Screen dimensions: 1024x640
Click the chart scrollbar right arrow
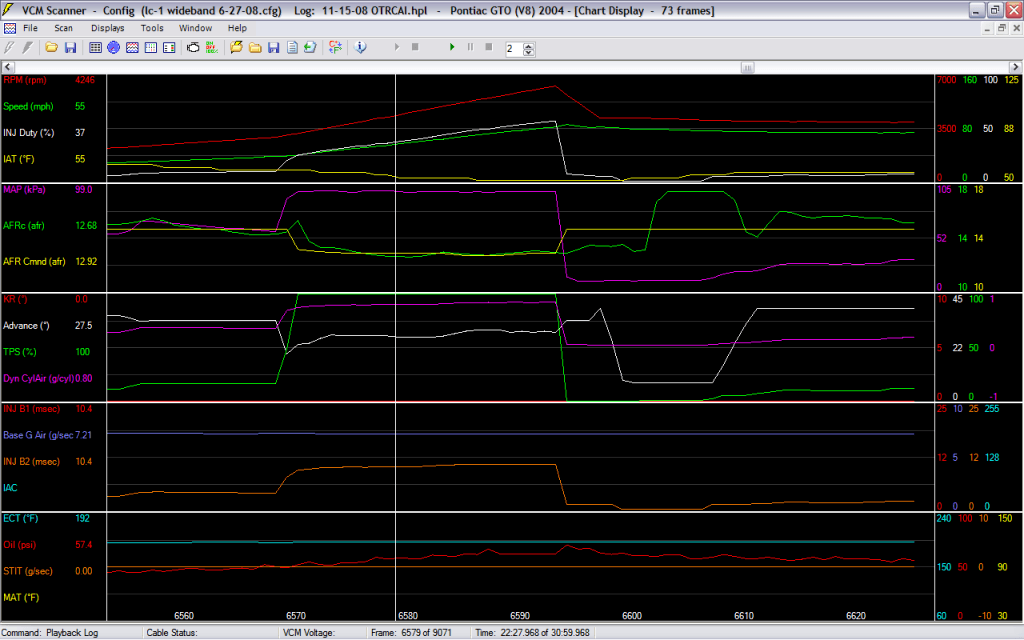[1015, 67]
